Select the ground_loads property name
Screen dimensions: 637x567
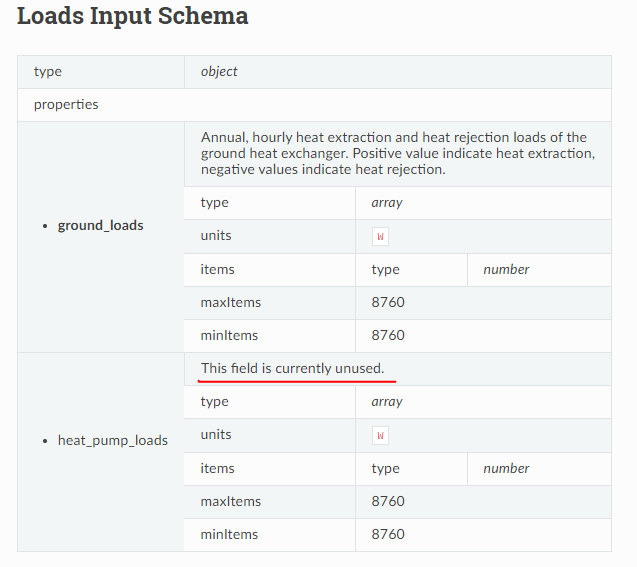tap(100, 226)
